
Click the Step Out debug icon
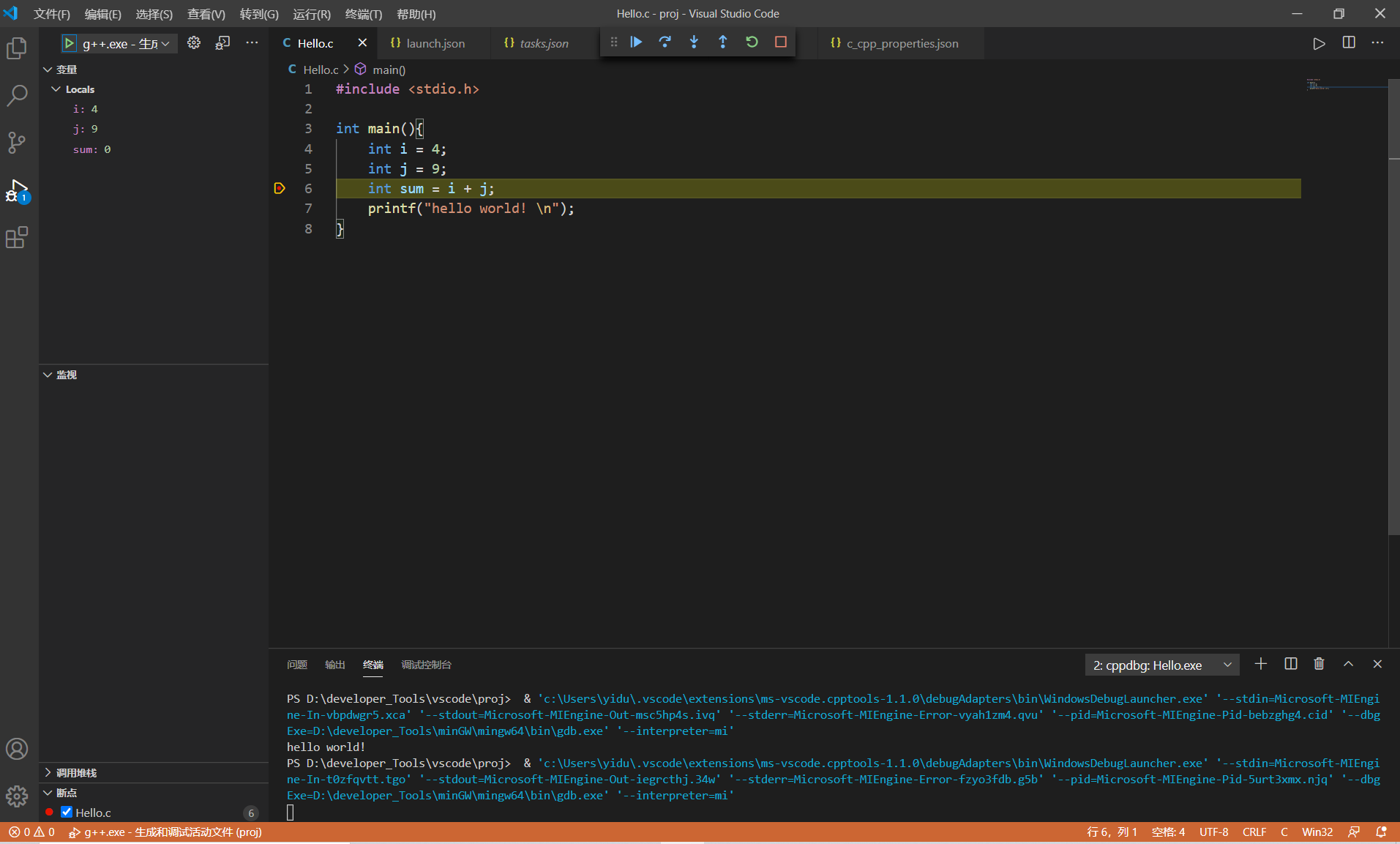pyautogui.click(x=722, y=42)
